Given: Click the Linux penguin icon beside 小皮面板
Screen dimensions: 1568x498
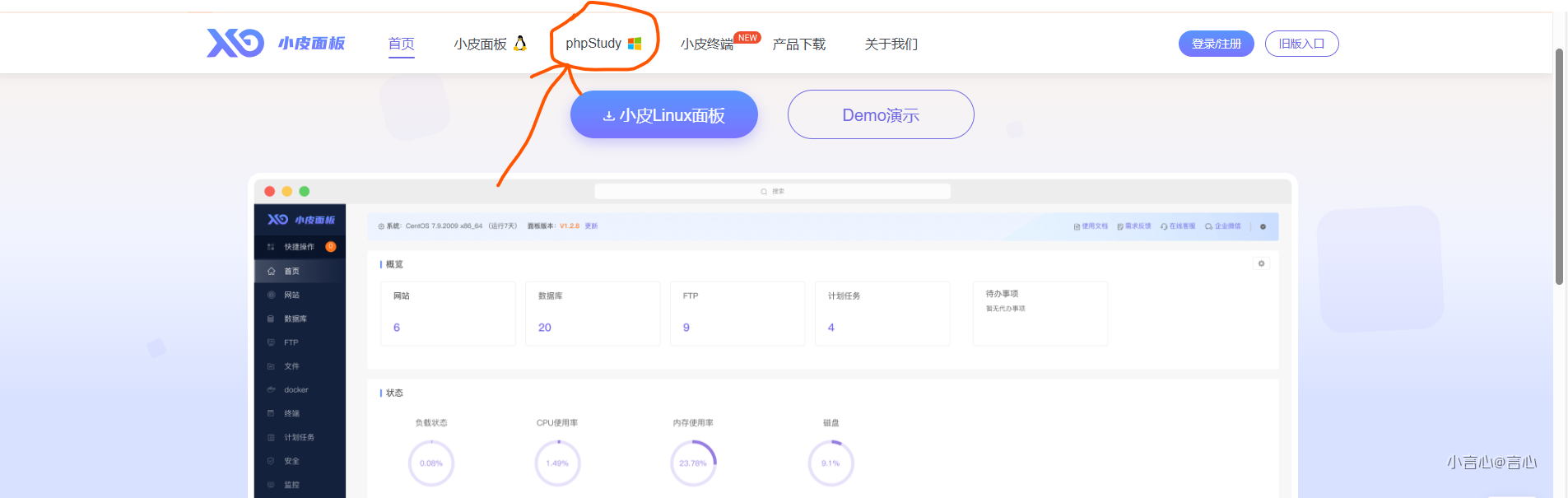Looking at the screenshot, I should (x=519, y=43).
